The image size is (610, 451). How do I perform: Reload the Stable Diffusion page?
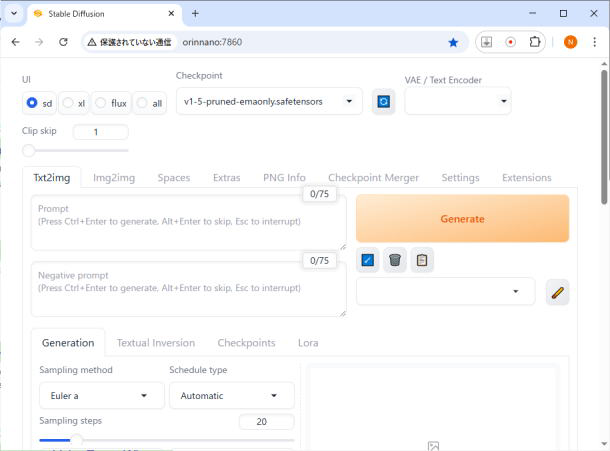click(64, 42)
